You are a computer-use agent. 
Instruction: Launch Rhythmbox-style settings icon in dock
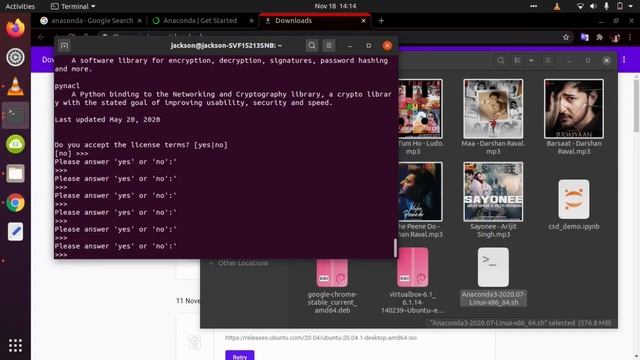click(16, 57)
